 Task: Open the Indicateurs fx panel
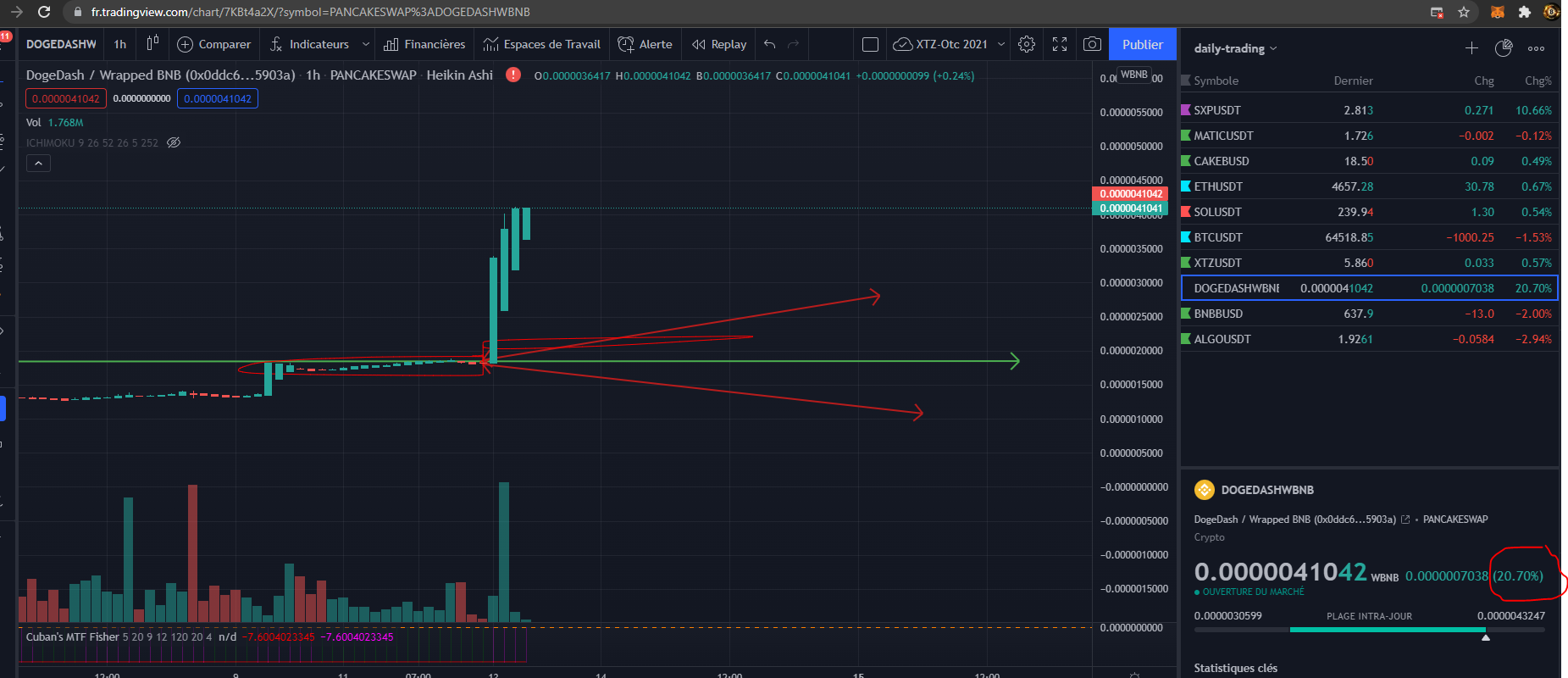coord(309,44)
